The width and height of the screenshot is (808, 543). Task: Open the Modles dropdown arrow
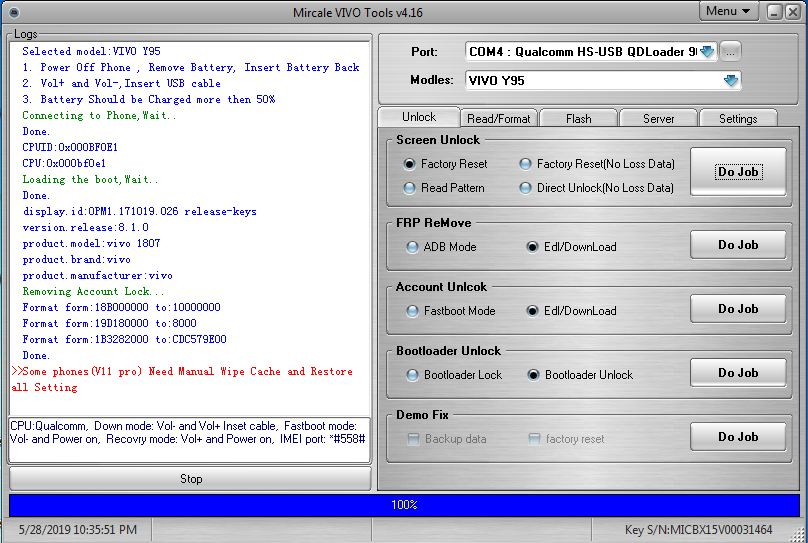[x=731, y=80]
